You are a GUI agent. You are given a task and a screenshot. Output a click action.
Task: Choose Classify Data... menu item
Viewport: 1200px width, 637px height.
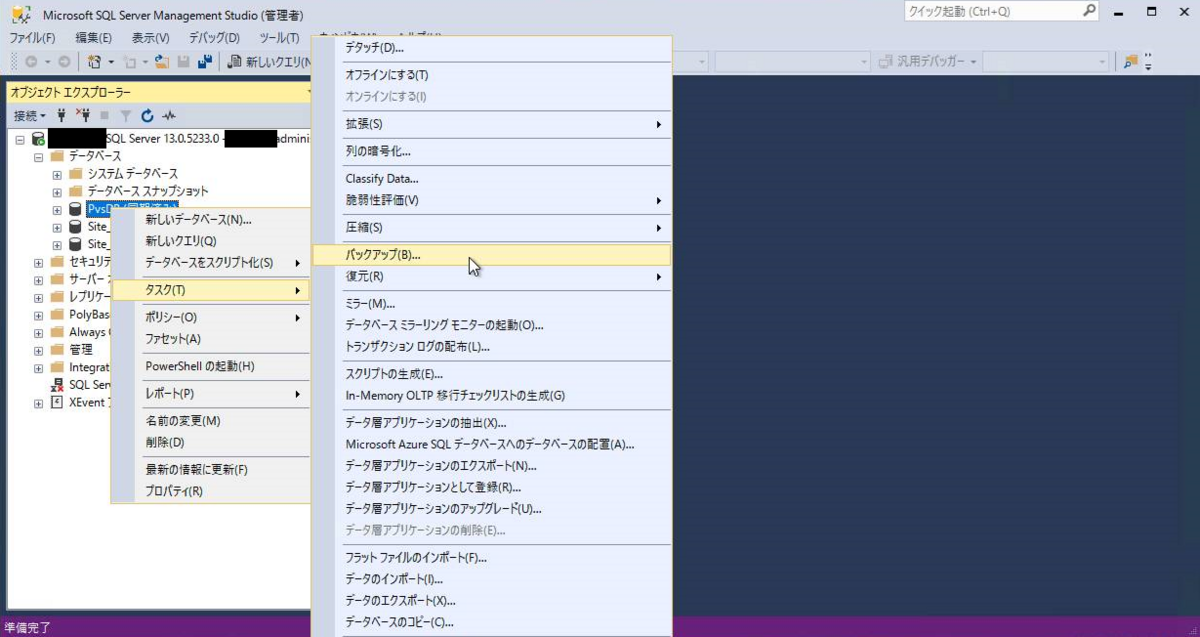[491, 179]
